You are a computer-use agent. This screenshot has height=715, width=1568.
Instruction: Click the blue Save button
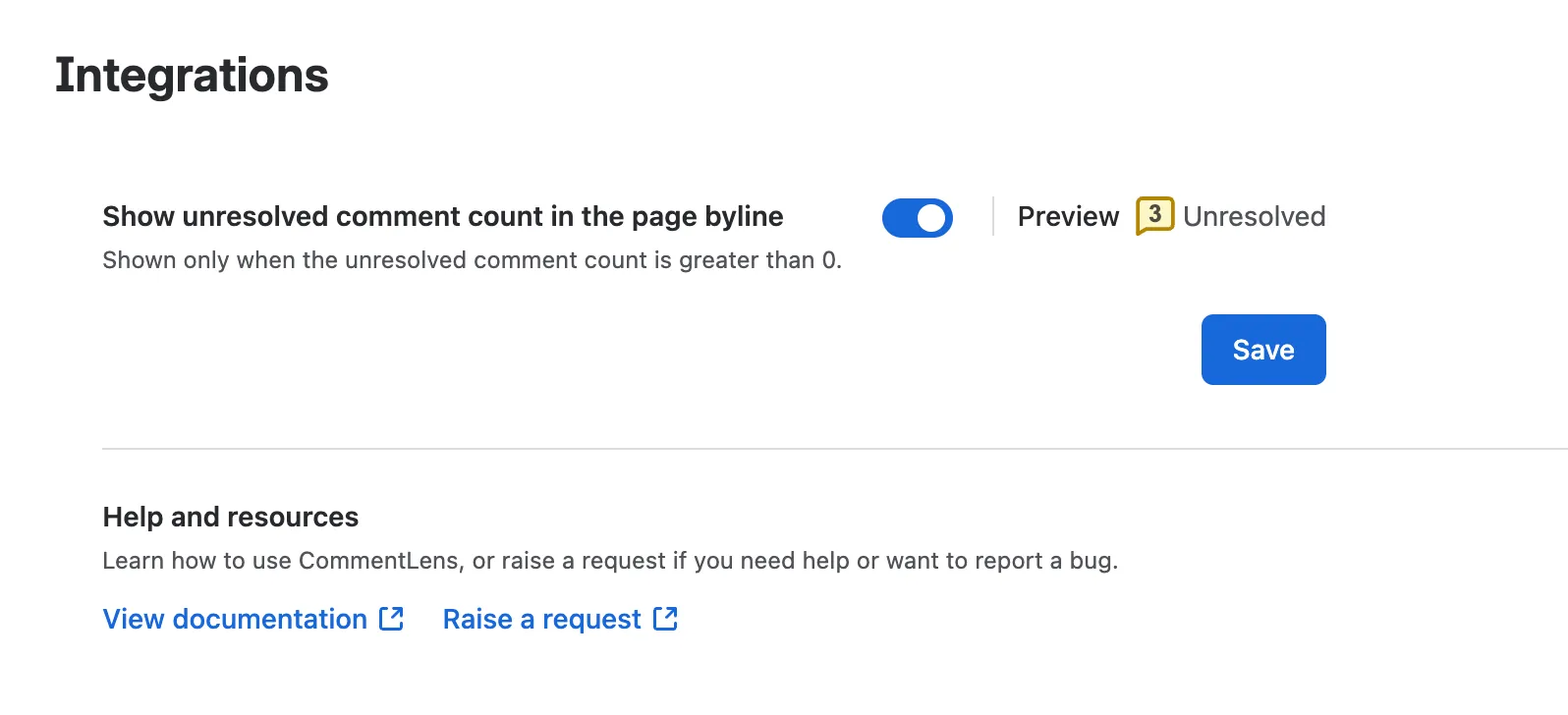coord(1263,350)
